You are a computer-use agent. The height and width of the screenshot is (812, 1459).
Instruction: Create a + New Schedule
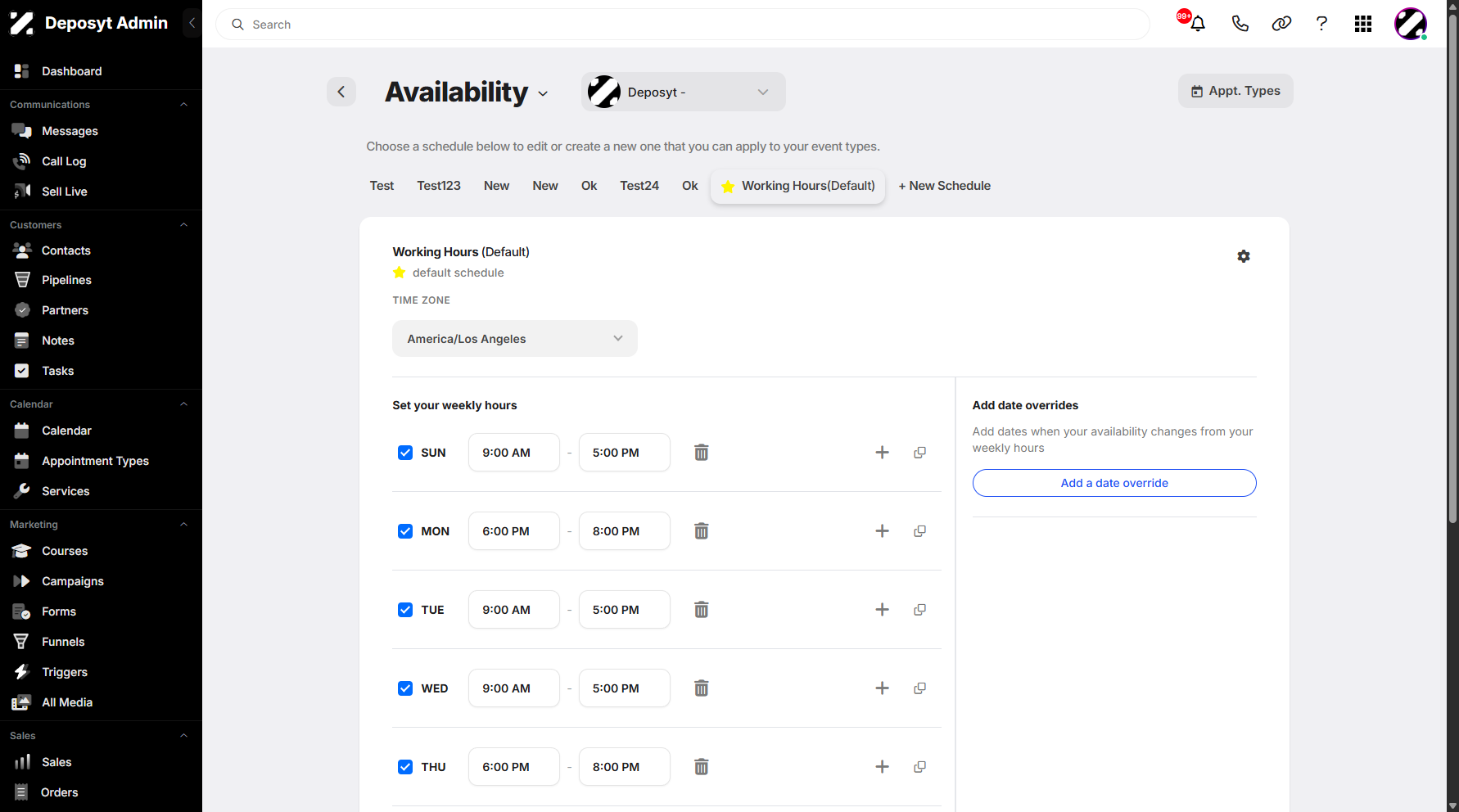pyautogui.click(x=944, y=186)
